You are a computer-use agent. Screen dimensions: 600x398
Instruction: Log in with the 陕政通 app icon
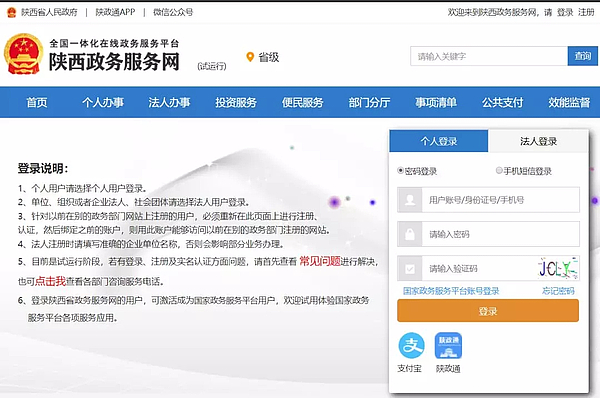pos(448,345)
